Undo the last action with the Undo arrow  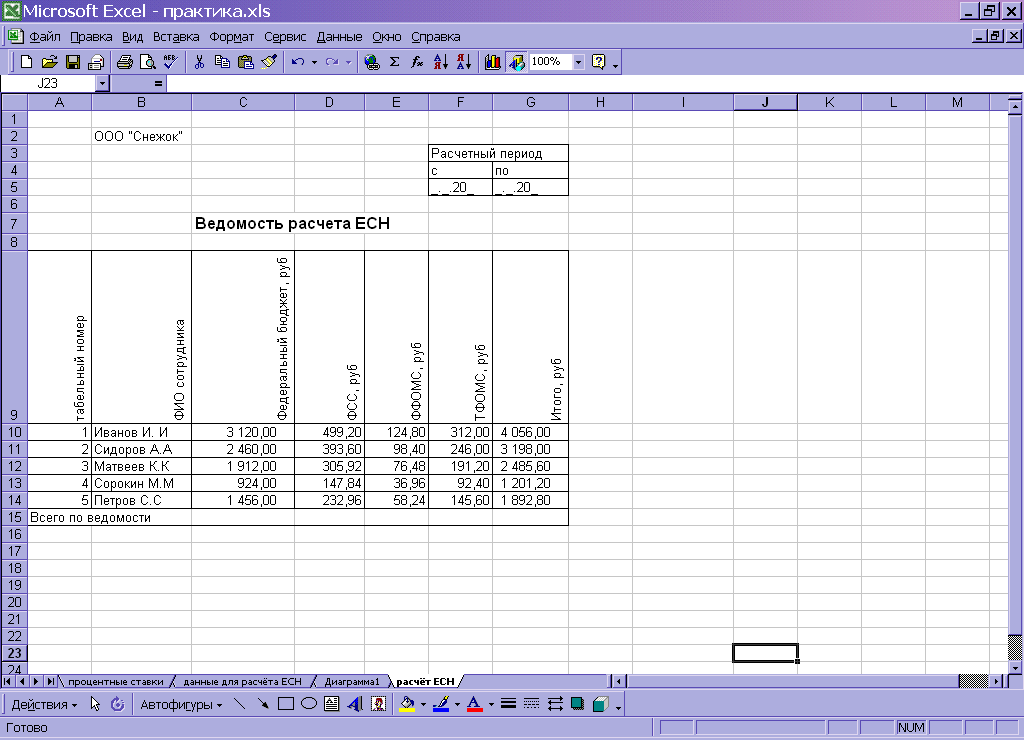point(298,62)
